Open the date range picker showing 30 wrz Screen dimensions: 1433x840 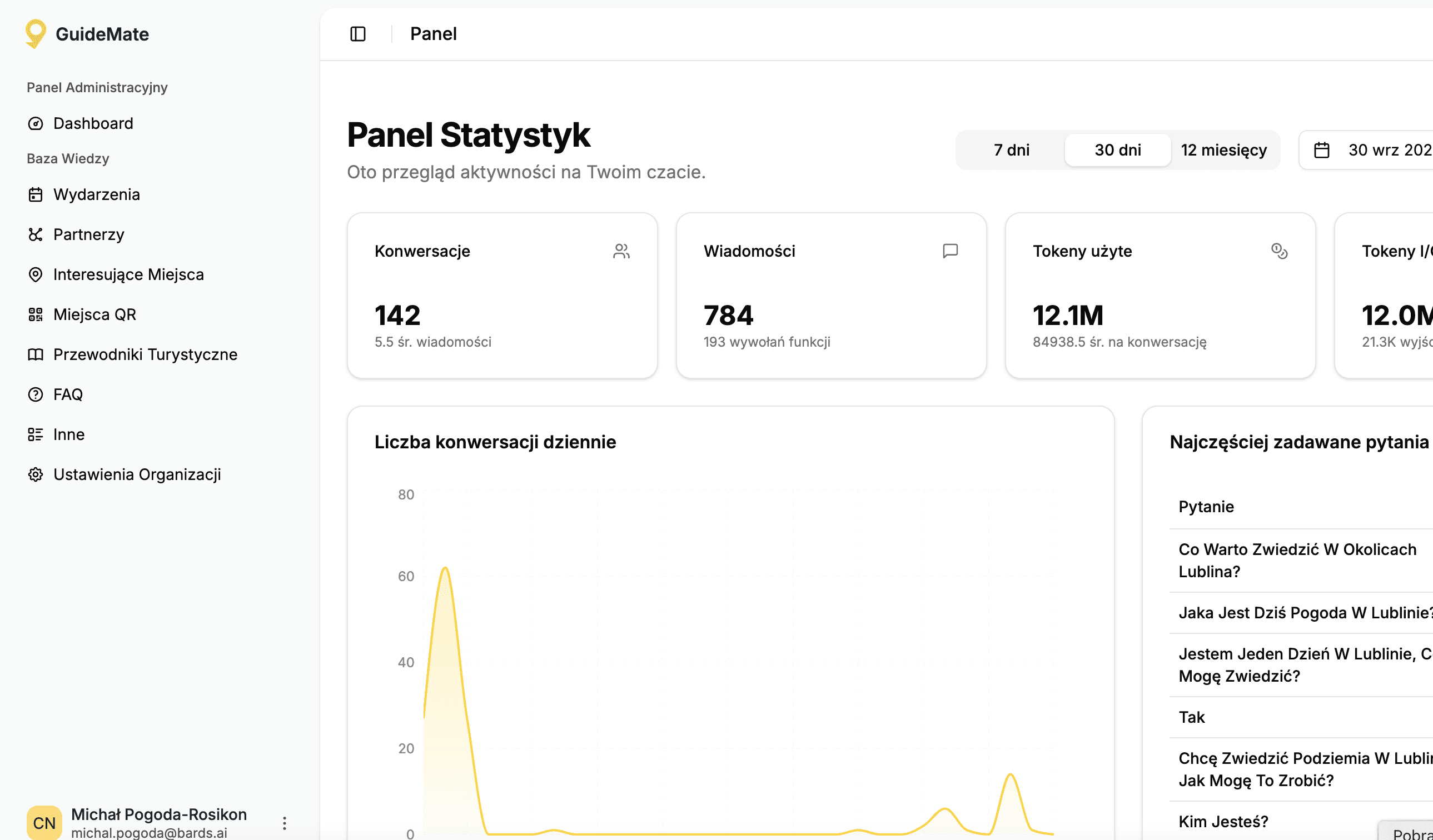[x=1366, y=150]
